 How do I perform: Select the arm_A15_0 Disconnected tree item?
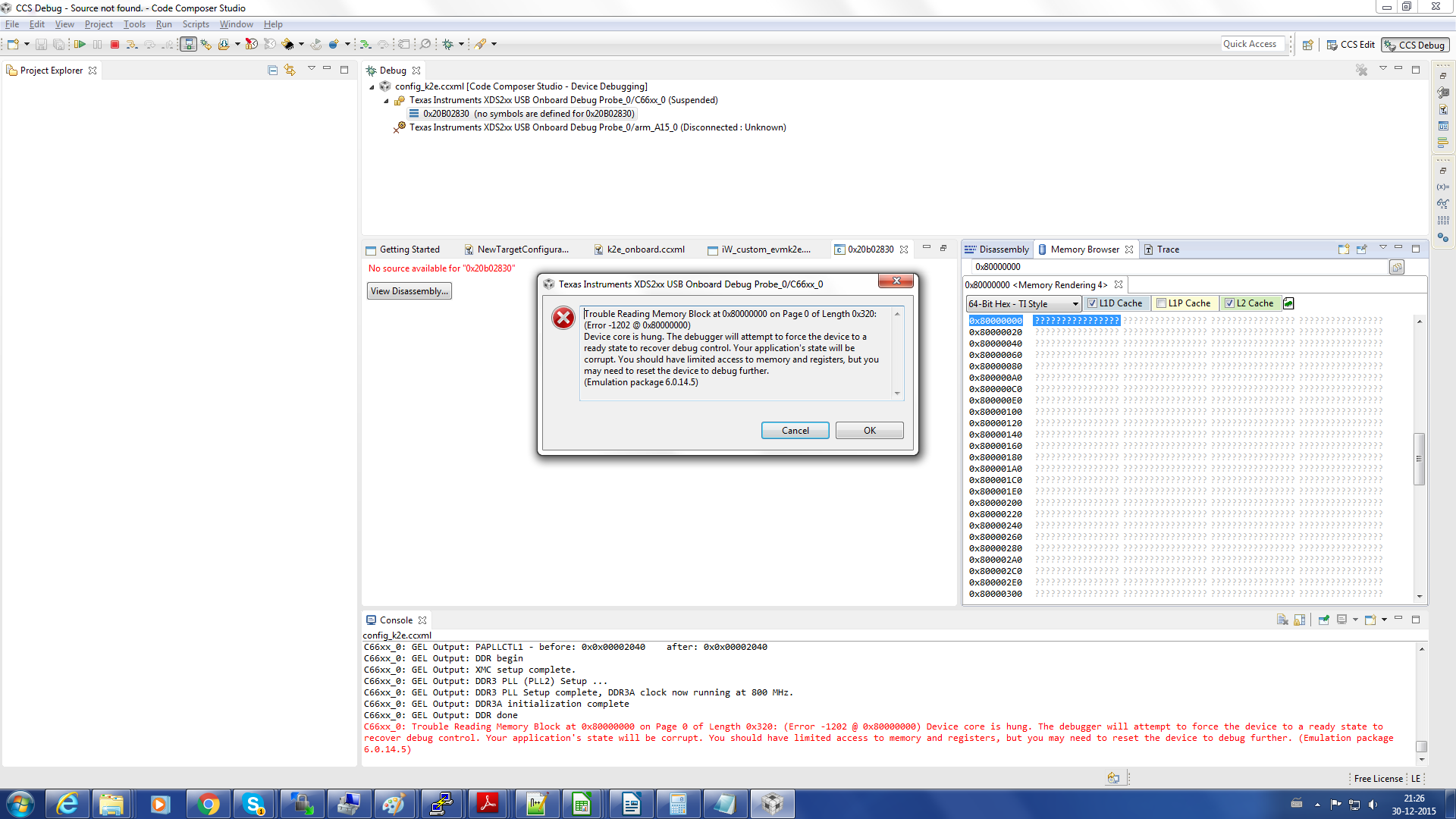[589, 127]
